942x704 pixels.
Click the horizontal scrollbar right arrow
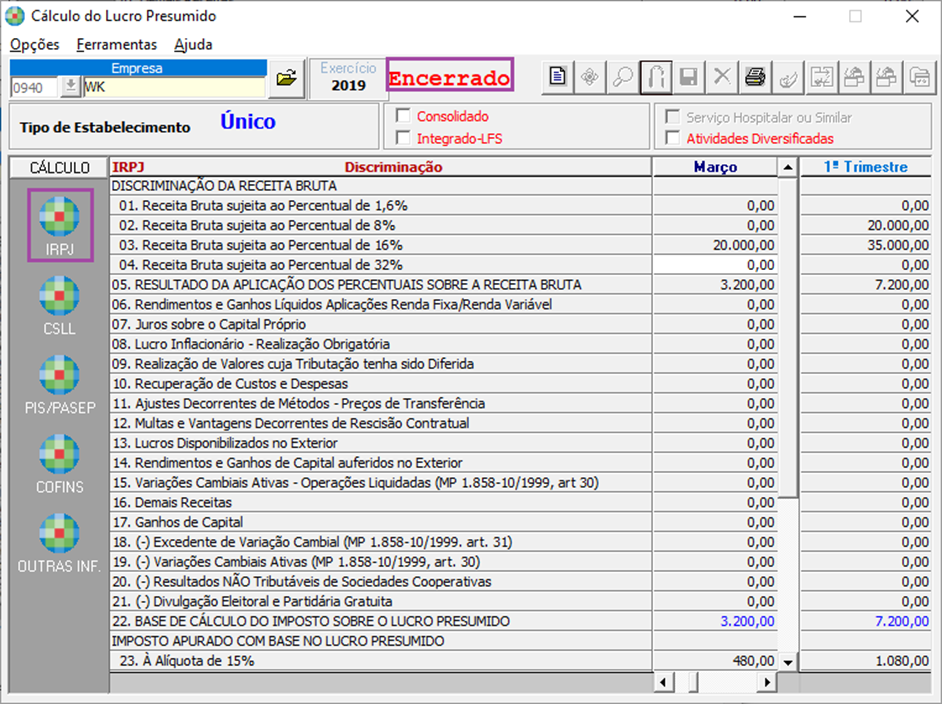767,682
